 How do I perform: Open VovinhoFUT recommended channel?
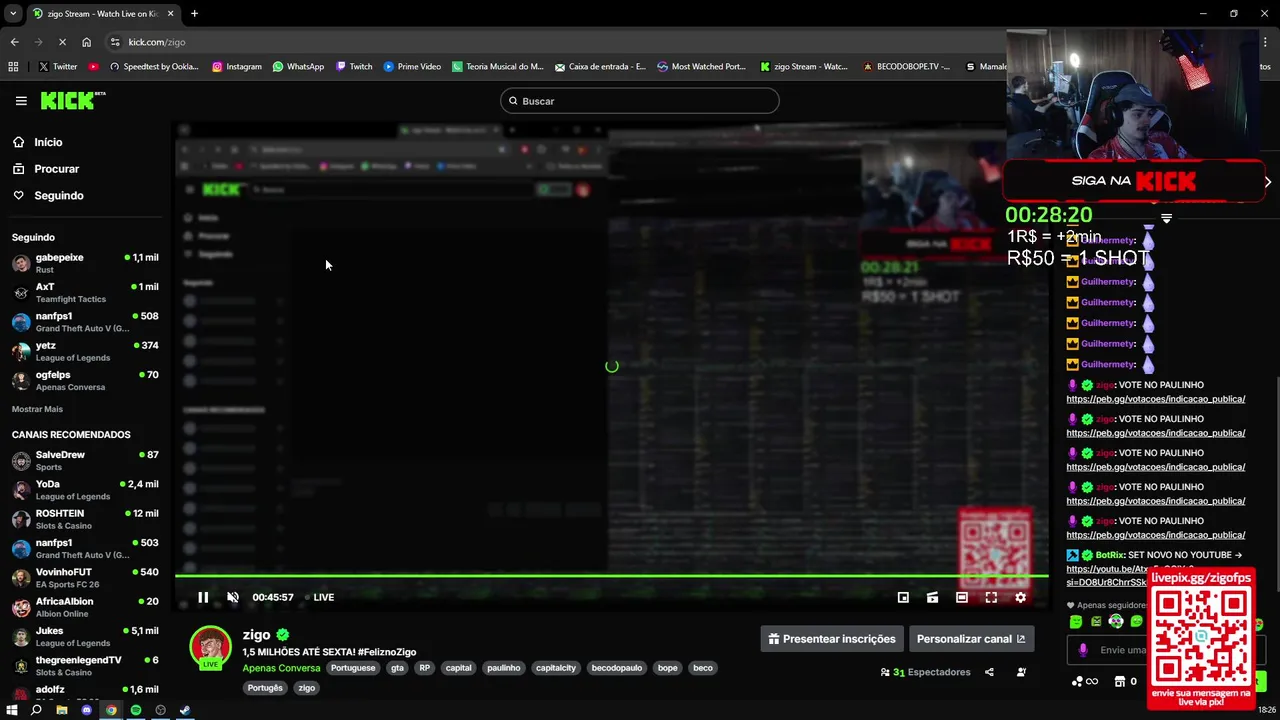tap(85, 577)
